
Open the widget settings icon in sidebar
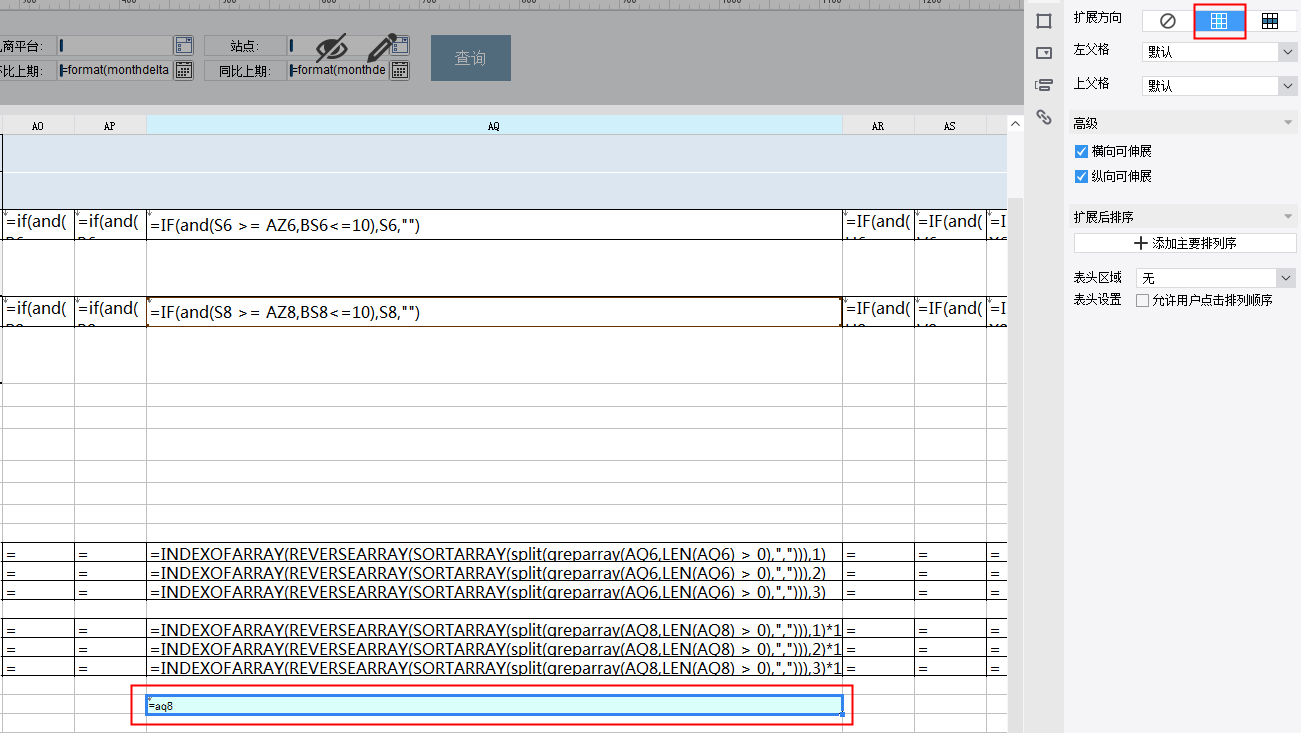coord(1044,53)
